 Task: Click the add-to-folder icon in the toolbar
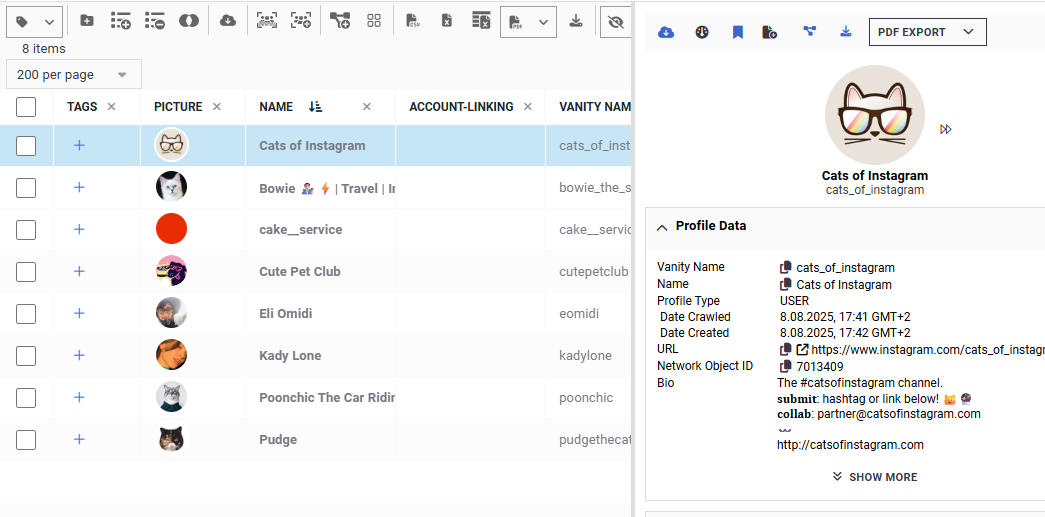tap(87, 21)
